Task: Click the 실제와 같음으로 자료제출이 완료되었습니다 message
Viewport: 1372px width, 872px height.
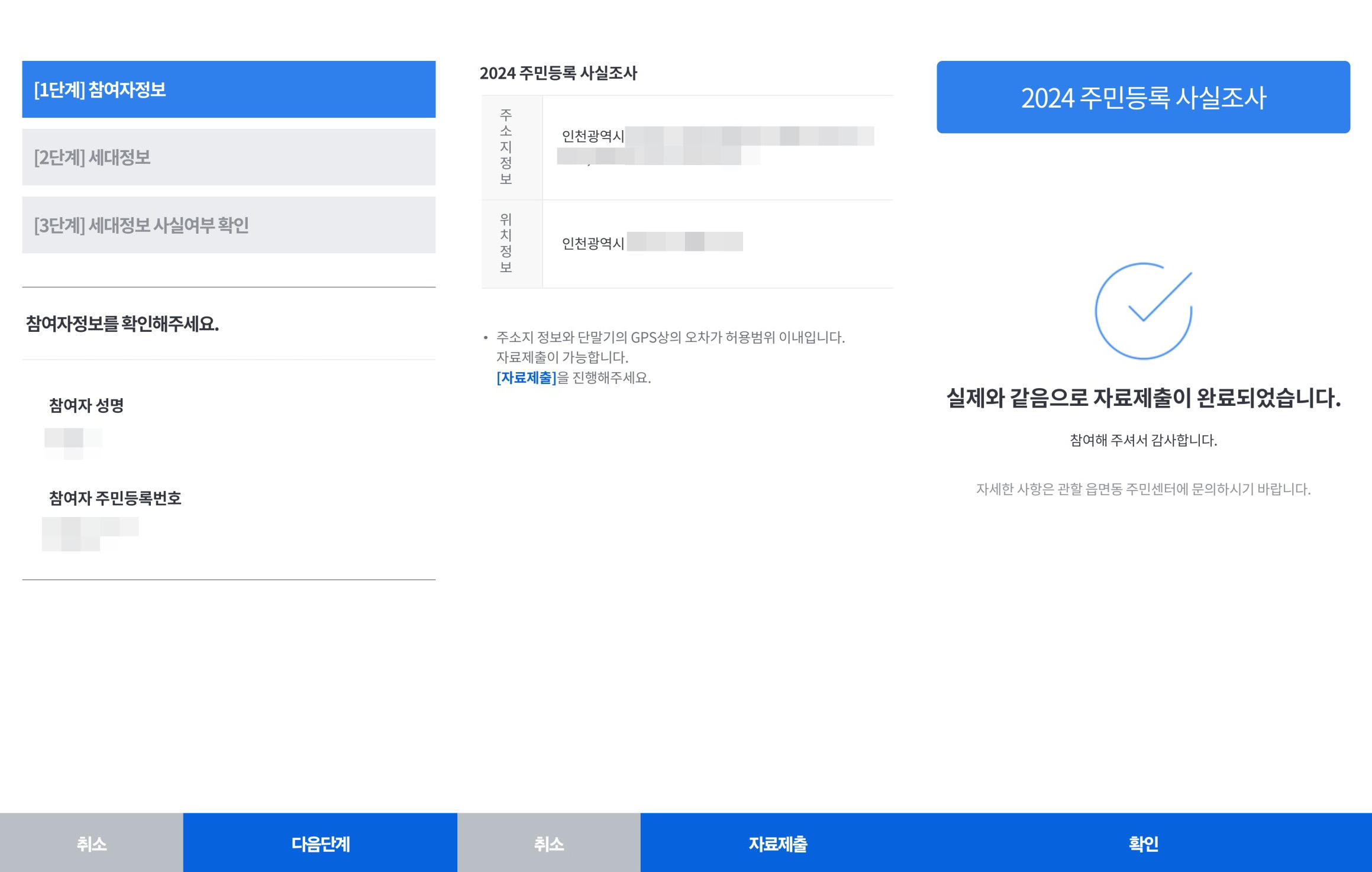Action: pyautogui.click(x=1142, y=398)
